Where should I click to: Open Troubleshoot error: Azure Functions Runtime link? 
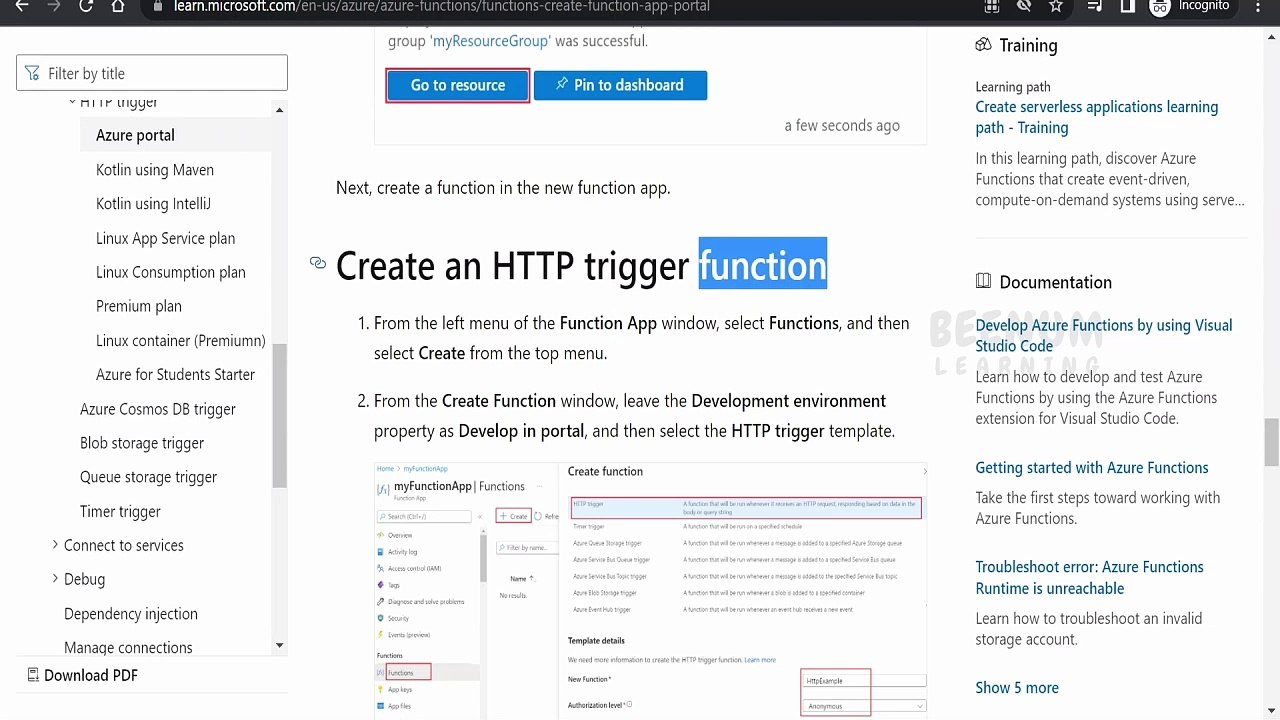click(1089, 578)
